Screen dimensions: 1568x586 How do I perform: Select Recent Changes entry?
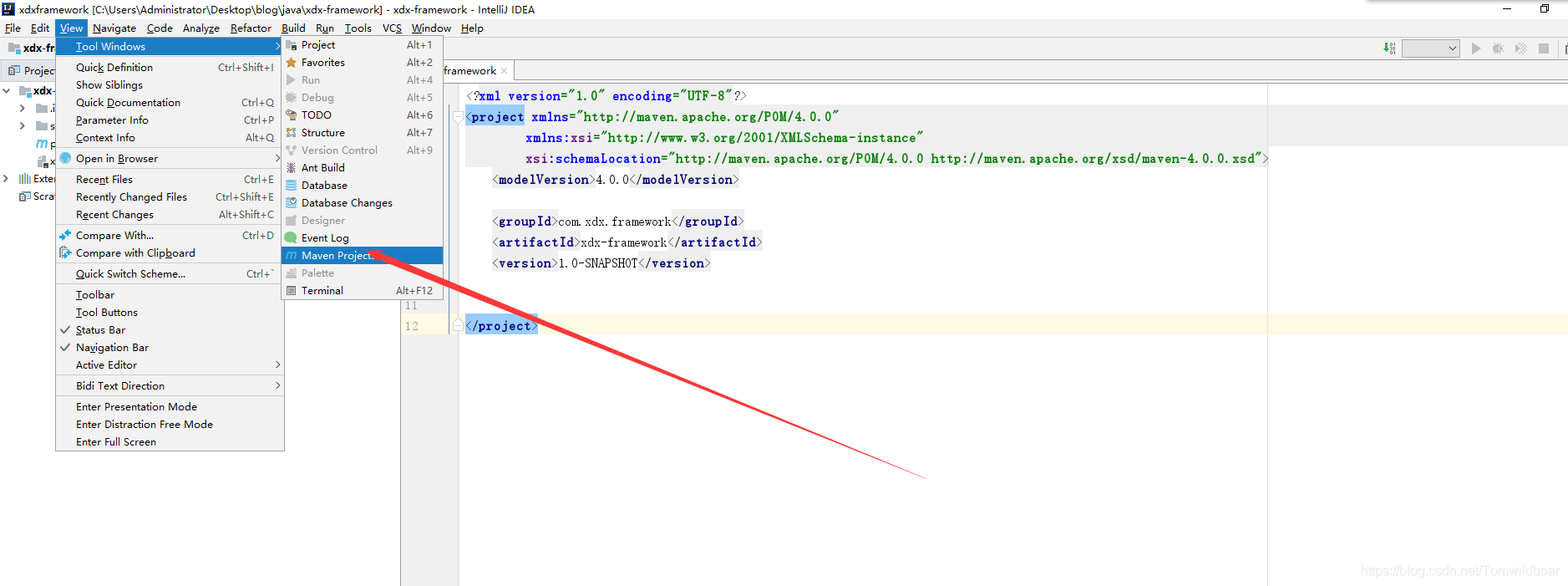coord(170,215)
